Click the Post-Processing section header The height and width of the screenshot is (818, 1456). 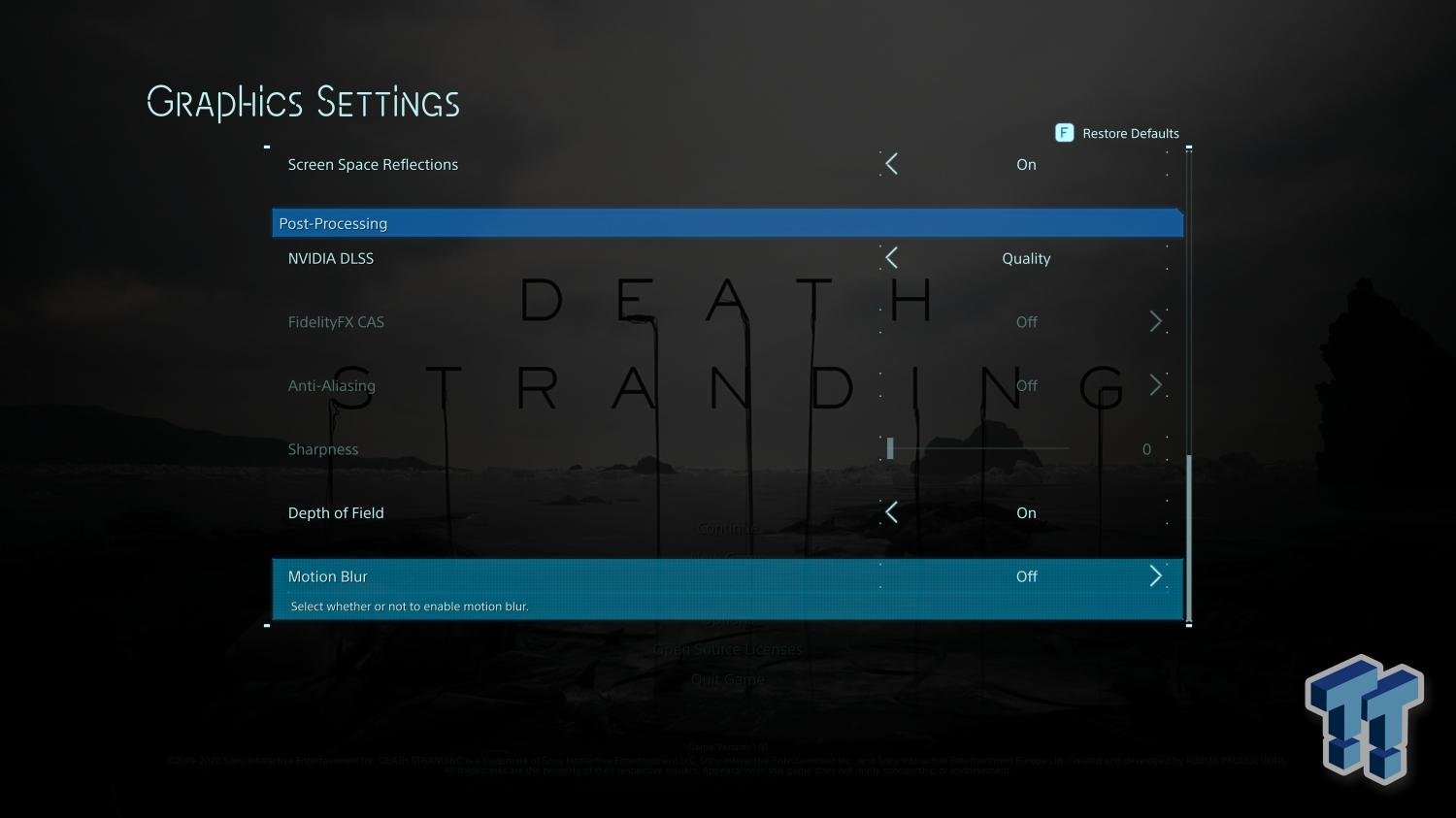[x=727, y=223]
